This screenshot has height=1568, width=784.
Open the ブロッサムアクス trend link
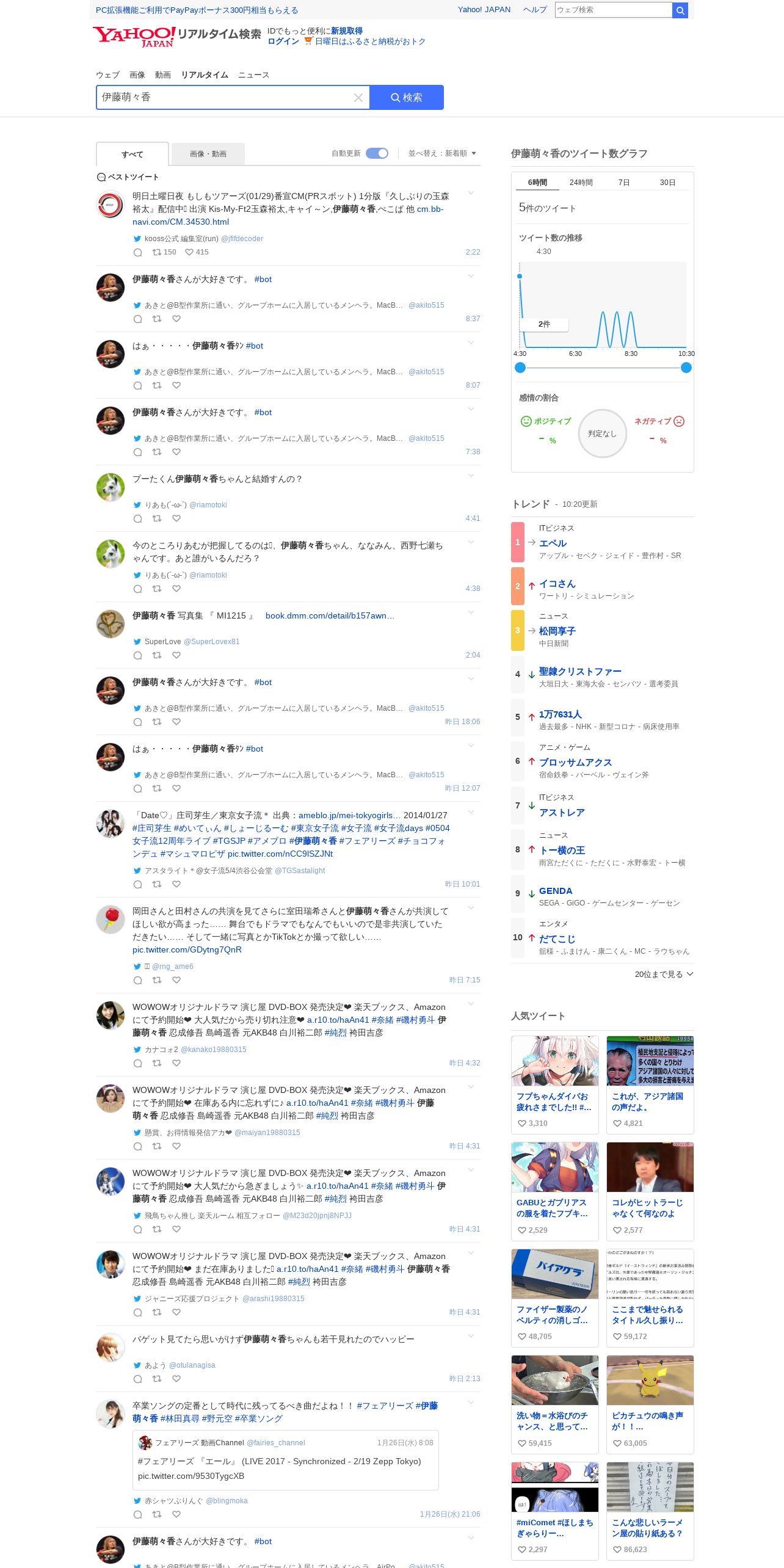(576, 762)
